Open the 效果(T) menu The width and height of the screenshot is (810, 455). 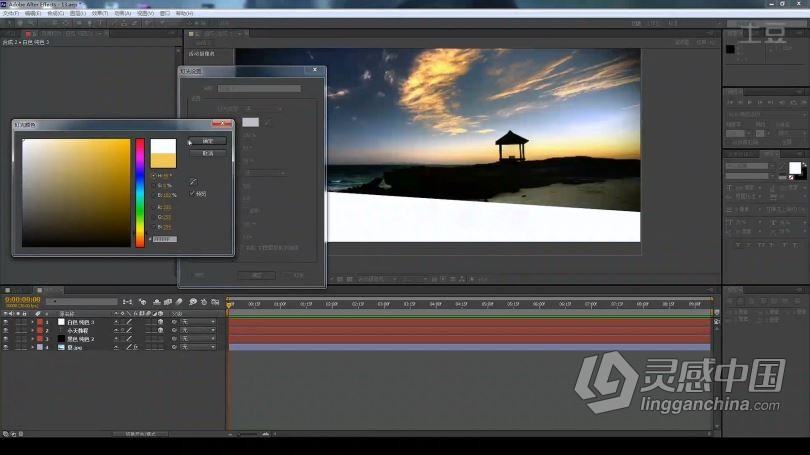100,13
